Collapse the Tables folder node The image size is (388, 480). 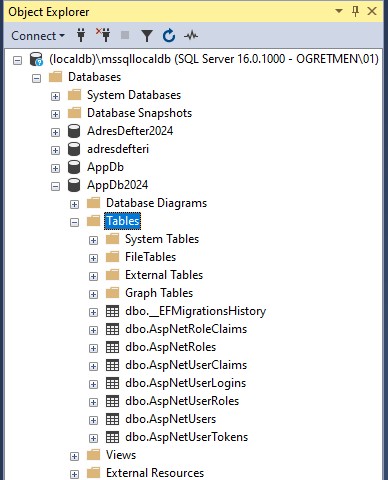[74, 222]
